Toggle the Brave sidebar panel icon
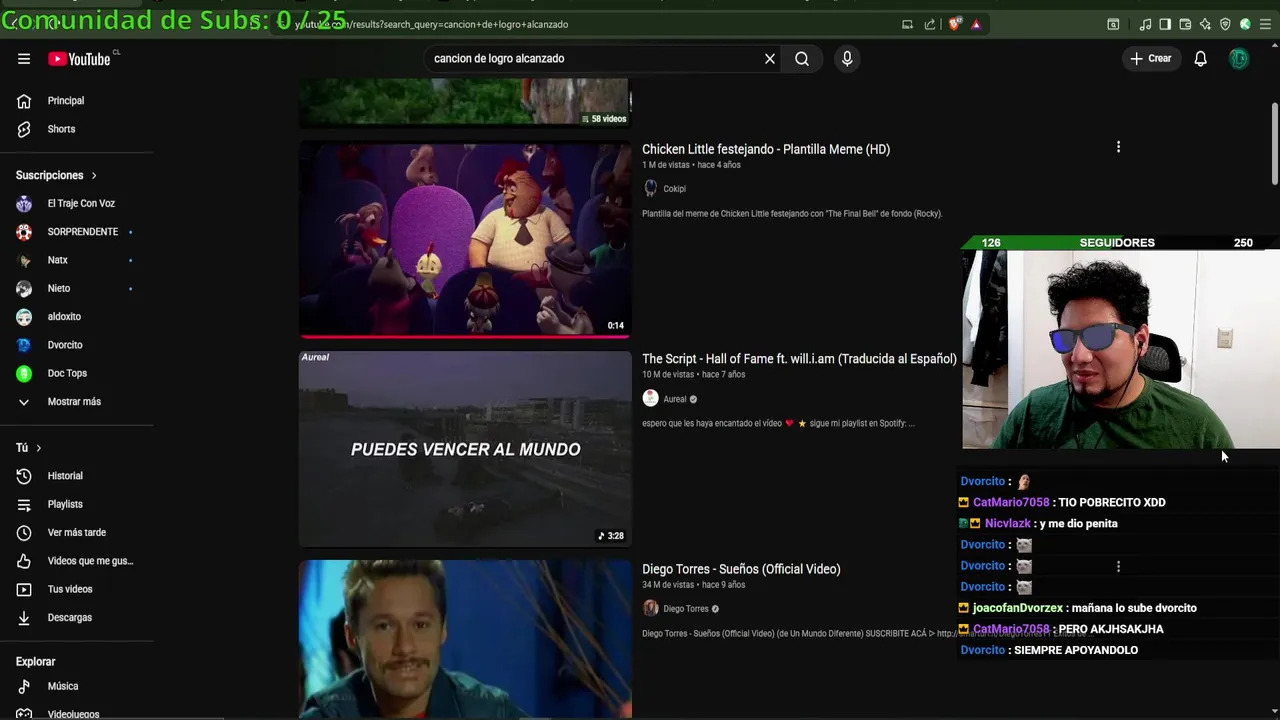 click(x=1165, y=24)
